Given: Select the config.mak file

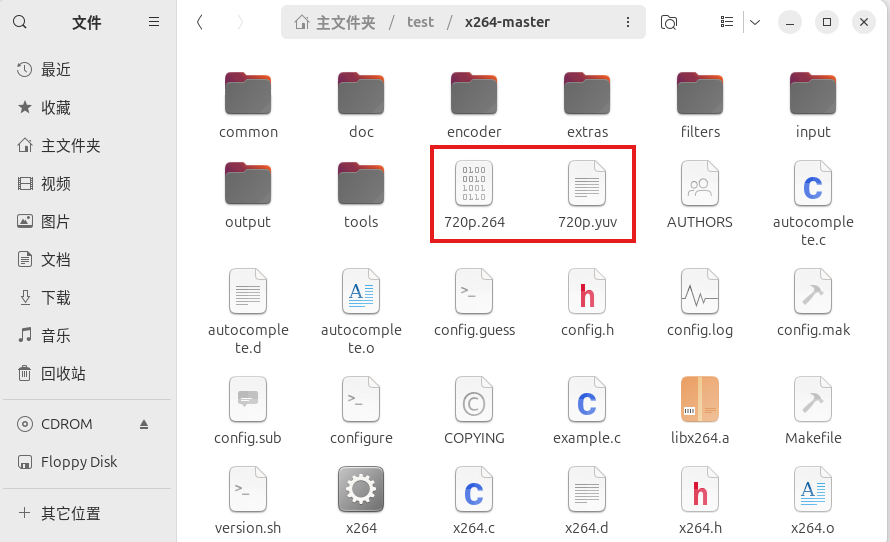Looking at the screenshot, I should (813, 304).
